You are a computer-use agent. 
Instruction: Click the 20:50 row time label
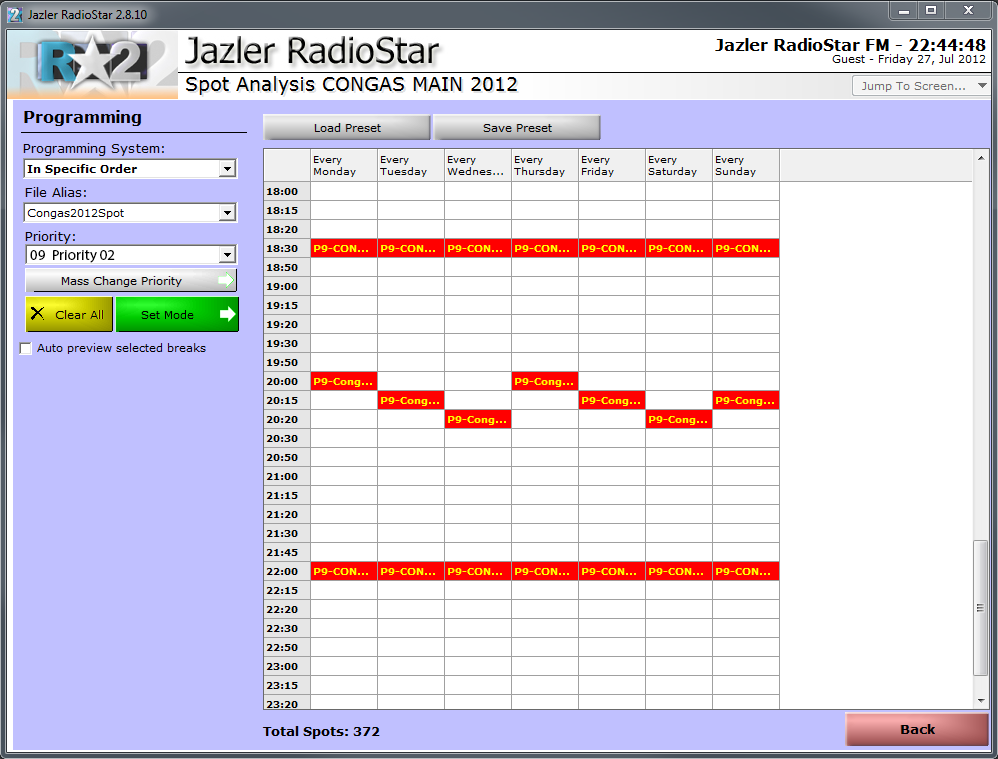point(282,457)
